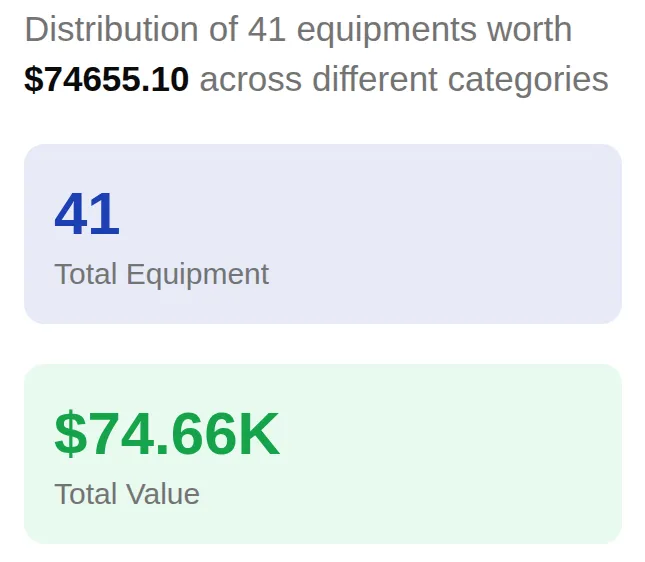Screen dimensions: 645x562
Task: Click the K suffix in $74.66K
Action: [258, 434]
